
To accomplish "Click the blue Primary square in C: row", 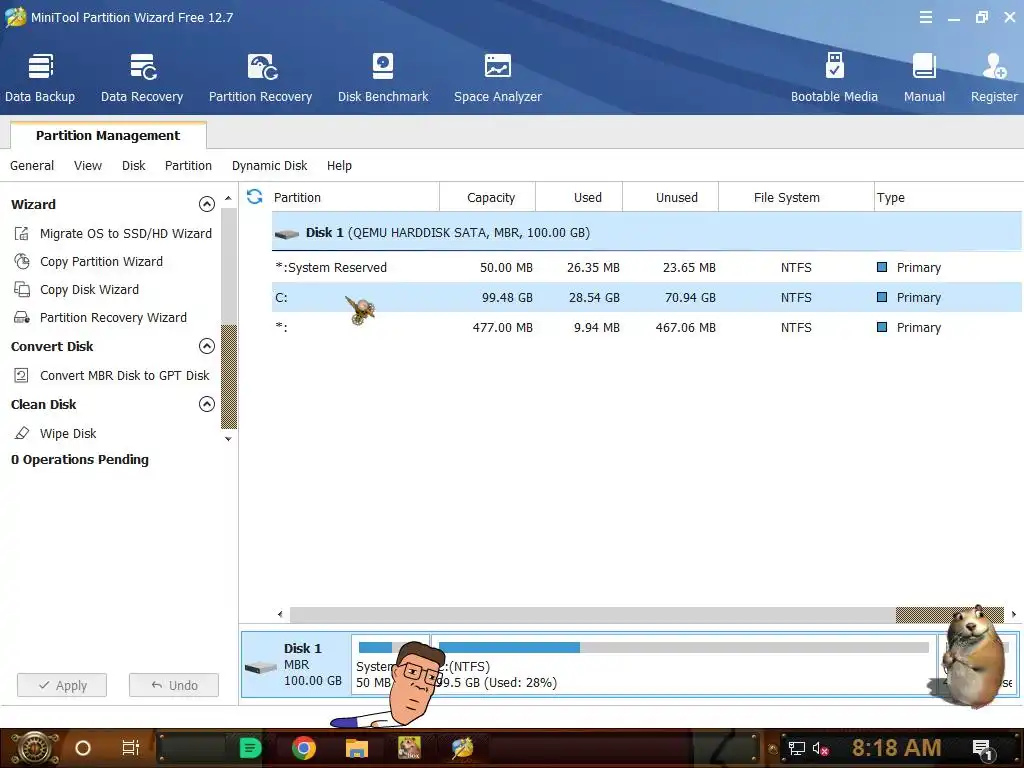I will pos(882,297).
